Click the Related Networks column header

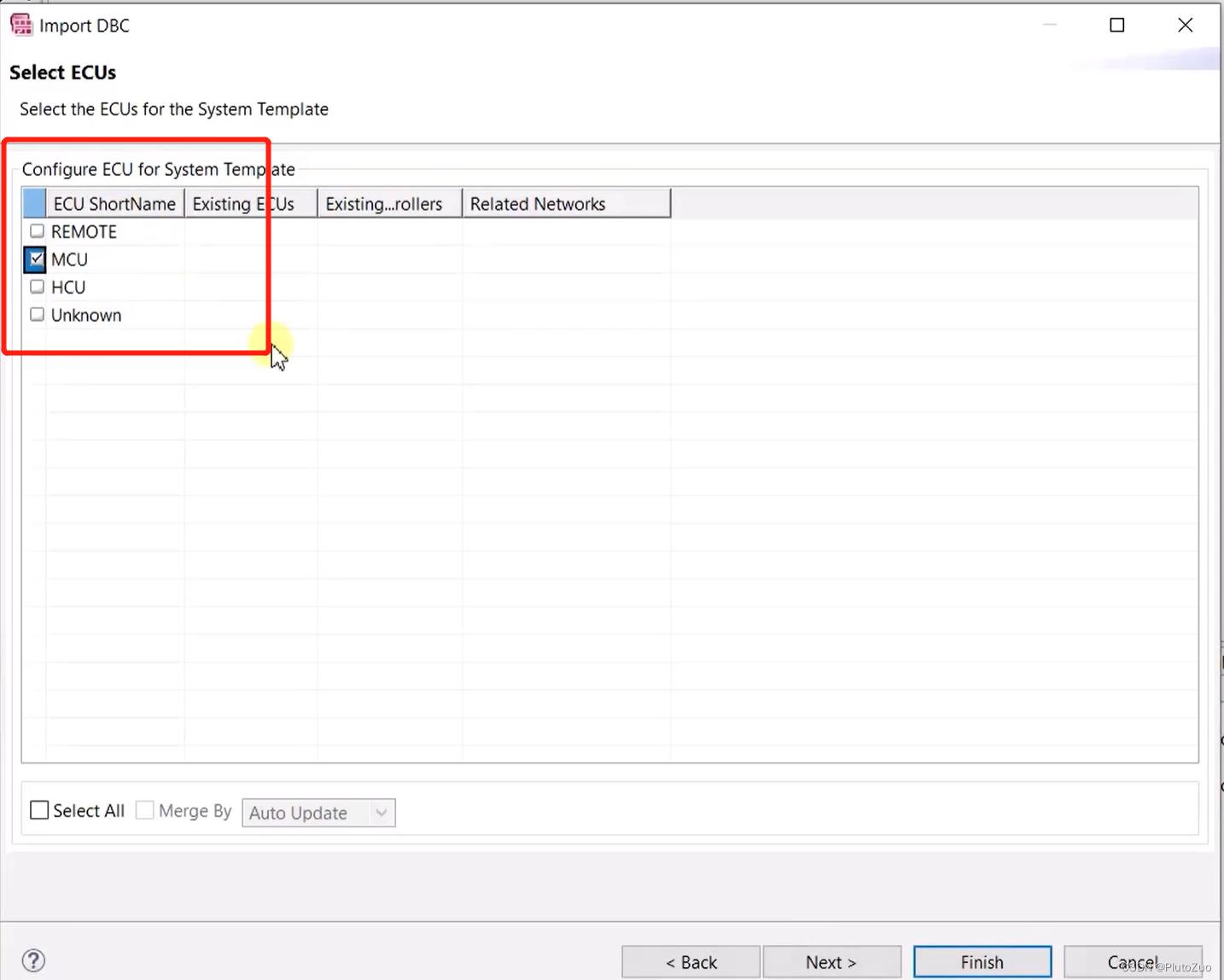coord(567,204)
